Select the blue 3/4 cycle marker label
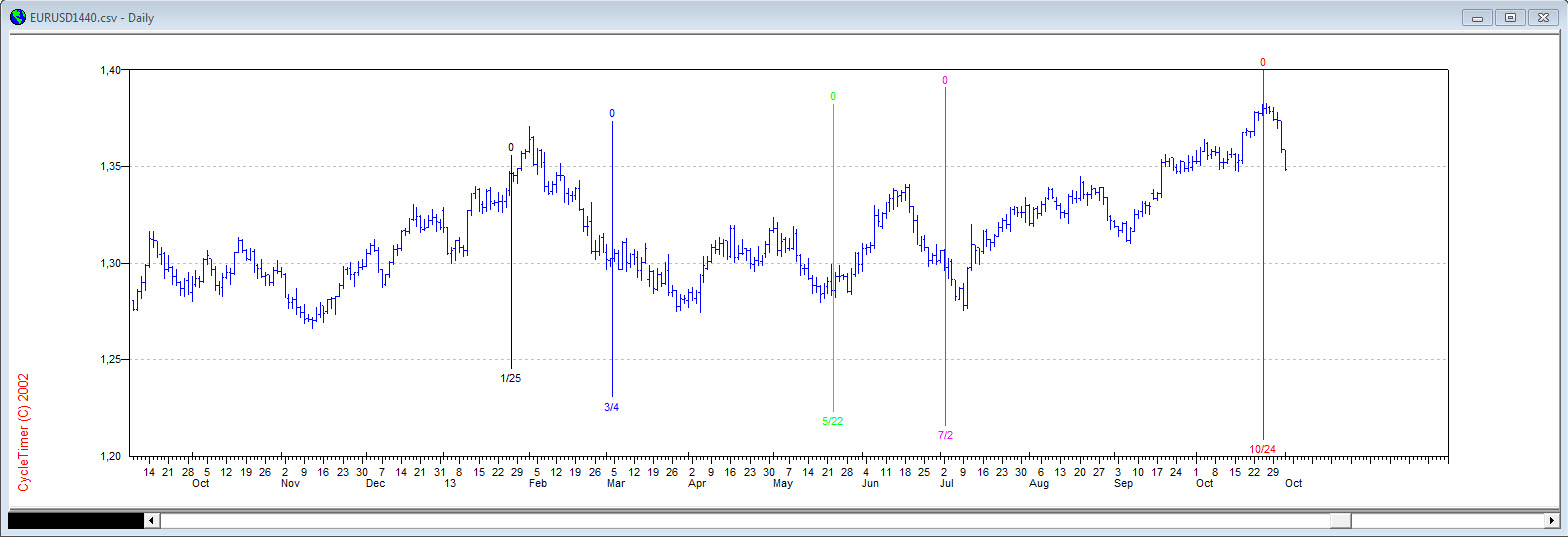The width and height of the screenshot is (1568, 537). (612, 406)
